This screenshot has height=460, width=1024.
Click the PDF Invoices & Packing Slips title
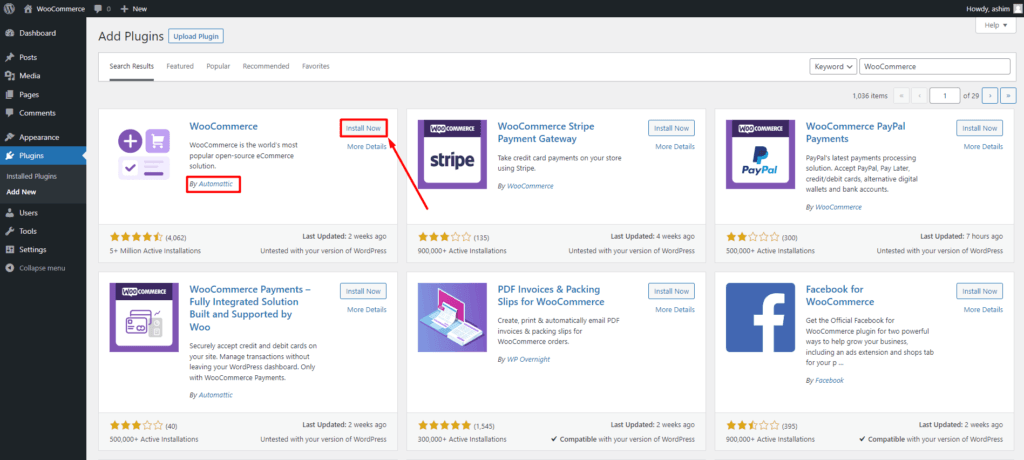551,295
